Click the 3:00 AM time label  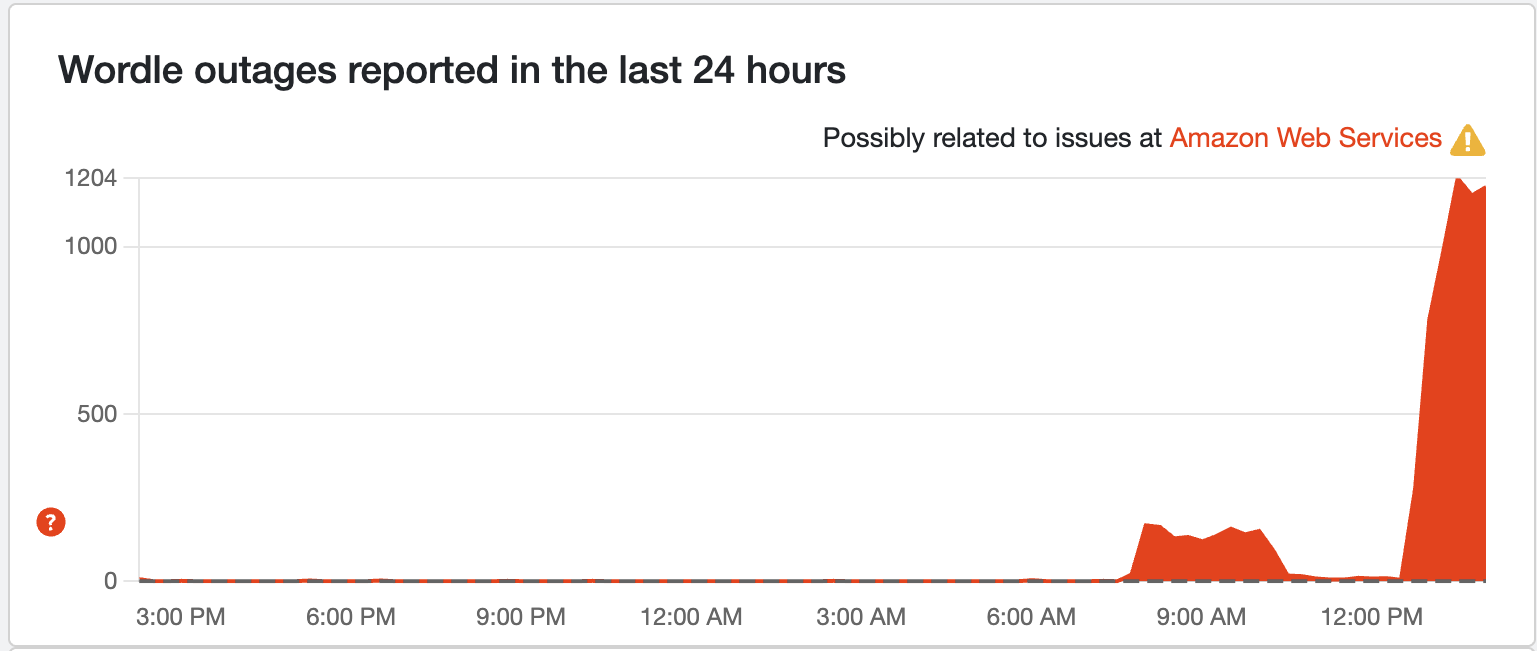click(x=861, y=617)
